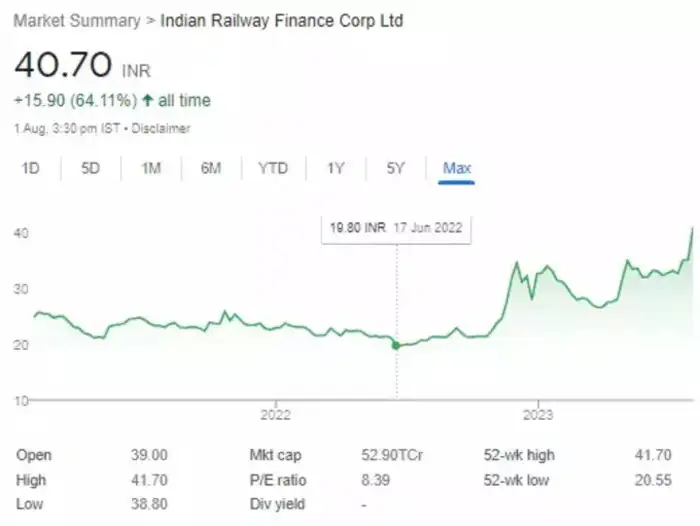Select the 5Y time range tab
This screenshot has width=700, height=526.
[395, 168]
